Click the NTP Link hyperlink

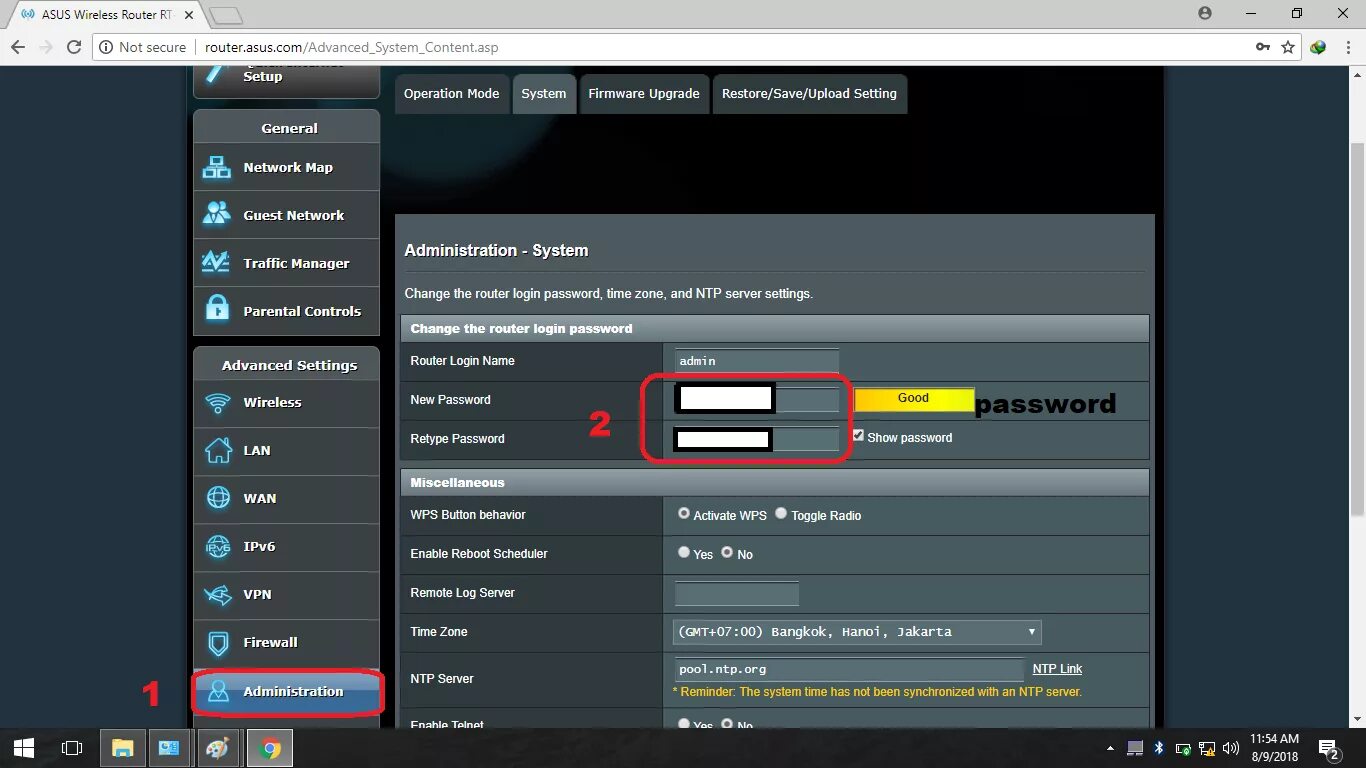coord(1058,669)
